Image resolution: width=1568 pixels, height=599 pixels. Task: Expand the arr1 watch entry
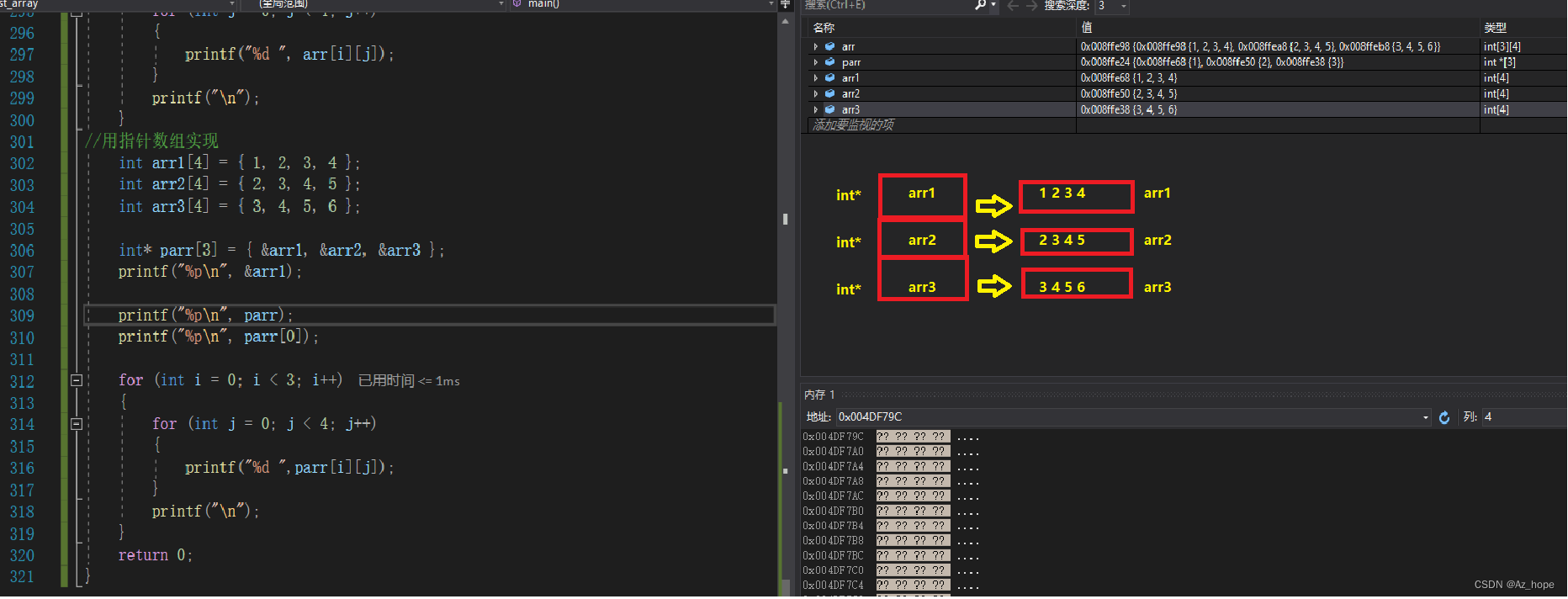[815, 78]
